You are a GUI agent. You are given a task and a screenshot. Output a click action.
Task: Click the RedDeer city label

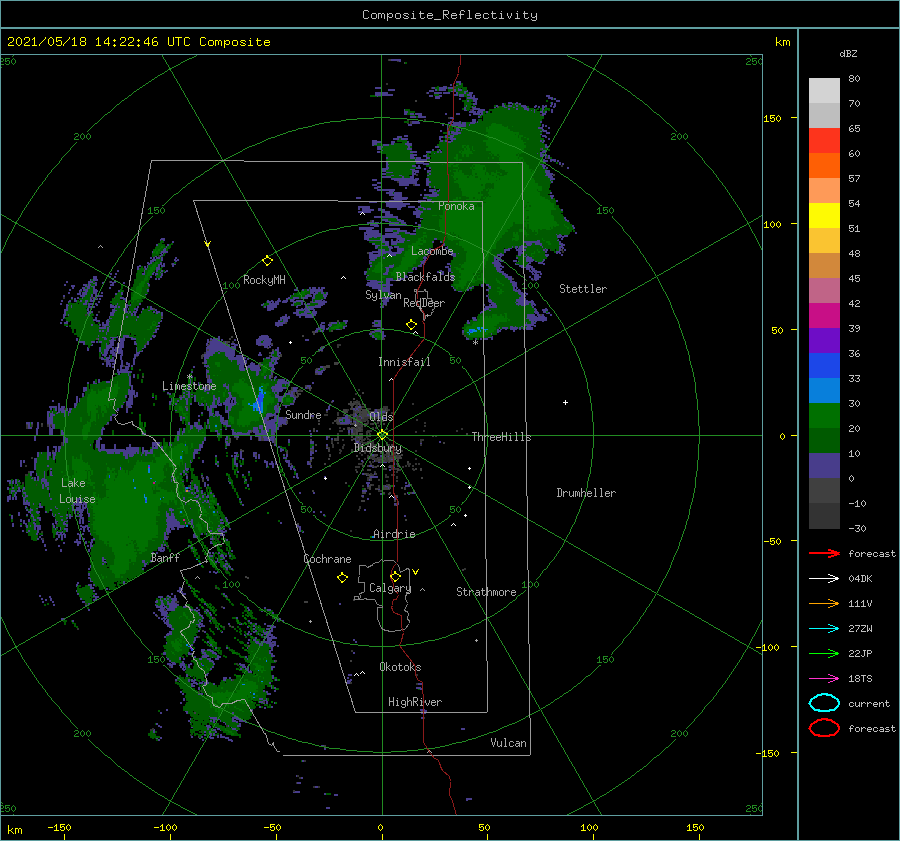424,303
